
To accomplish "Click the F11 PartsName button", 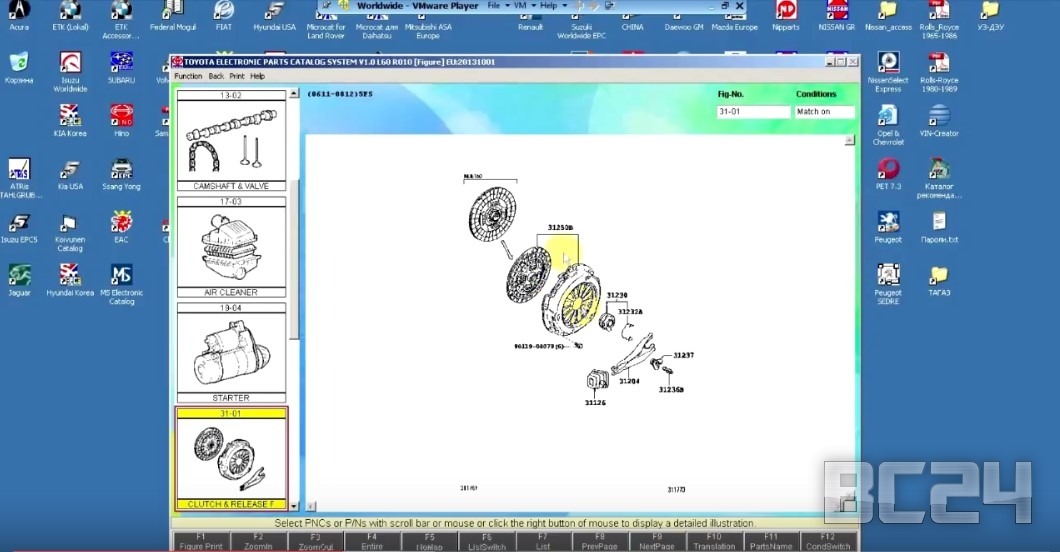I will coord(770,542).
